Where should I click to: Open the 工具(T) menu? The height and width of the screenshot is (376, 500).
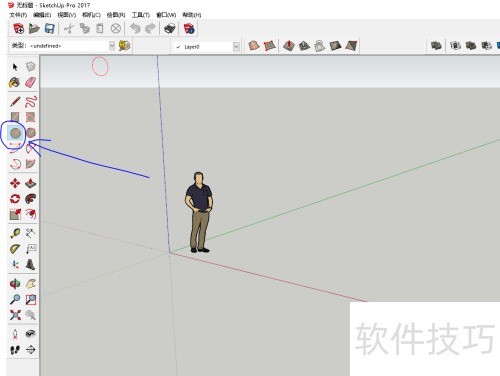pos(141,15)
